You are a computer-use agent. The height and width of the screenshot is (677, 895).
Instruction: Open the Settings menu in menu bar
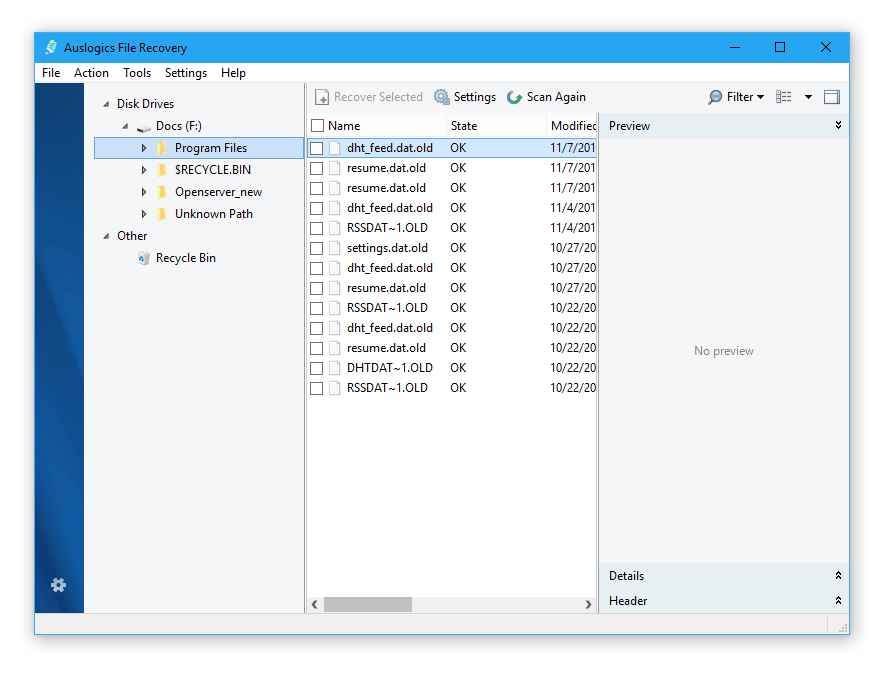click(186, 73)
